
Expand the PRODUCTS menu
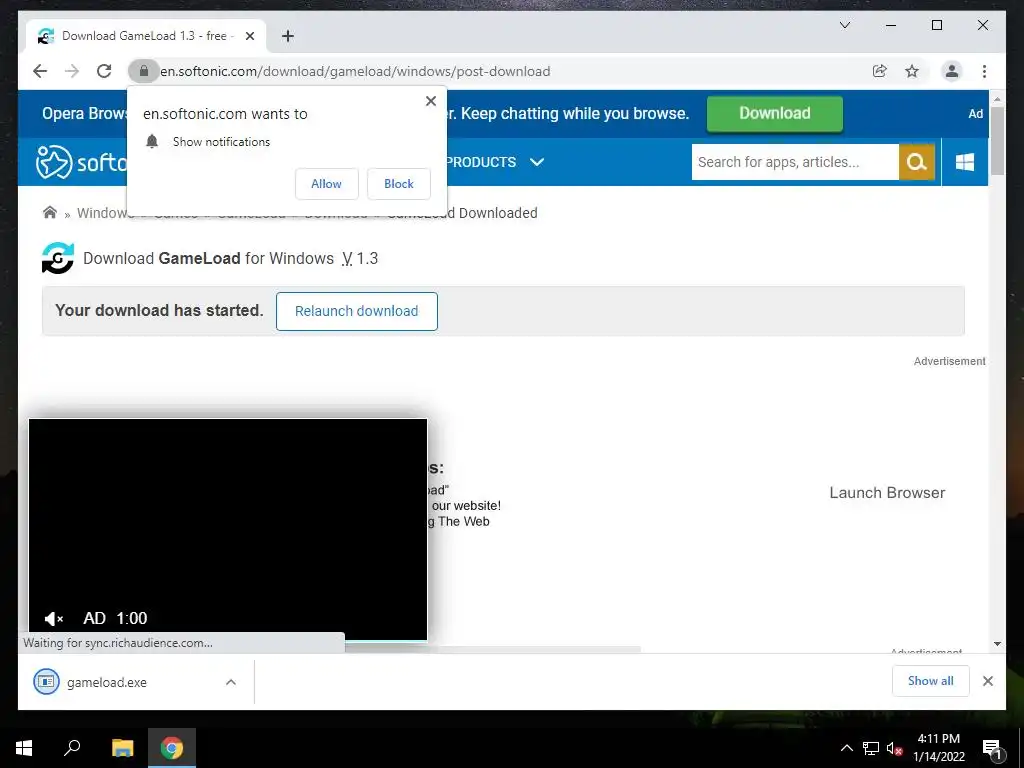click(x=496, y=162)
